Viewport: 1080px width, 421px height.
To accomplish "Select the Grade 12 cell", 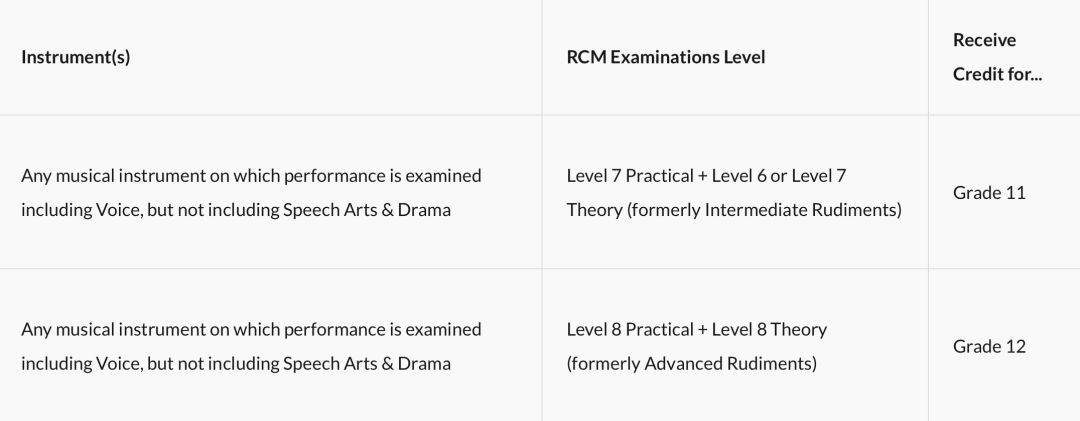I will click(x=989, y=346).
